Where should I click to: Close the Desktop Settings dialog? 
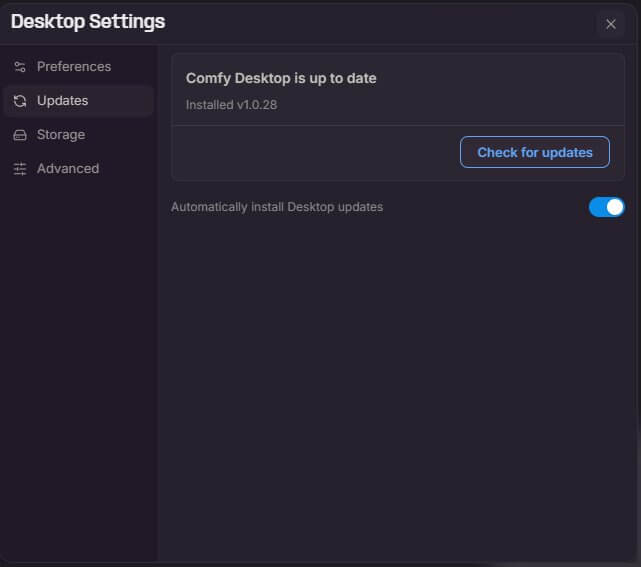(x=611, y=24)
